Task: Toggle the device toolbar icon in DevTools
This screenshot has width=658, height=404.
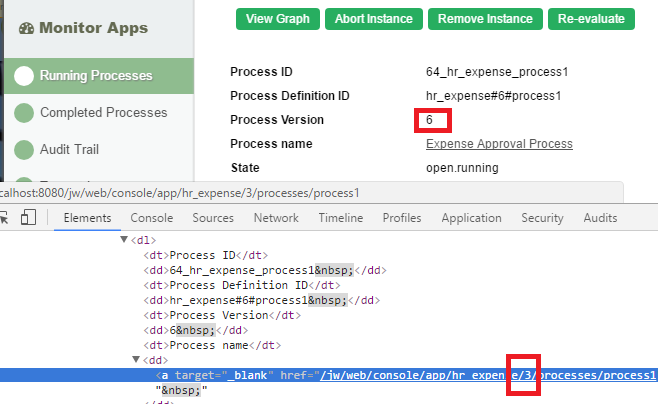Action: (28, 218)
